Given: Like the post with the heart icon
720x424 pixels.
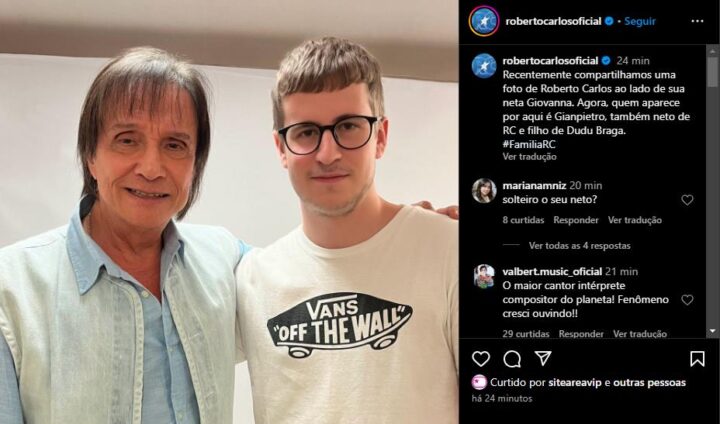Looking at the screenshot, I should (481, 358).
